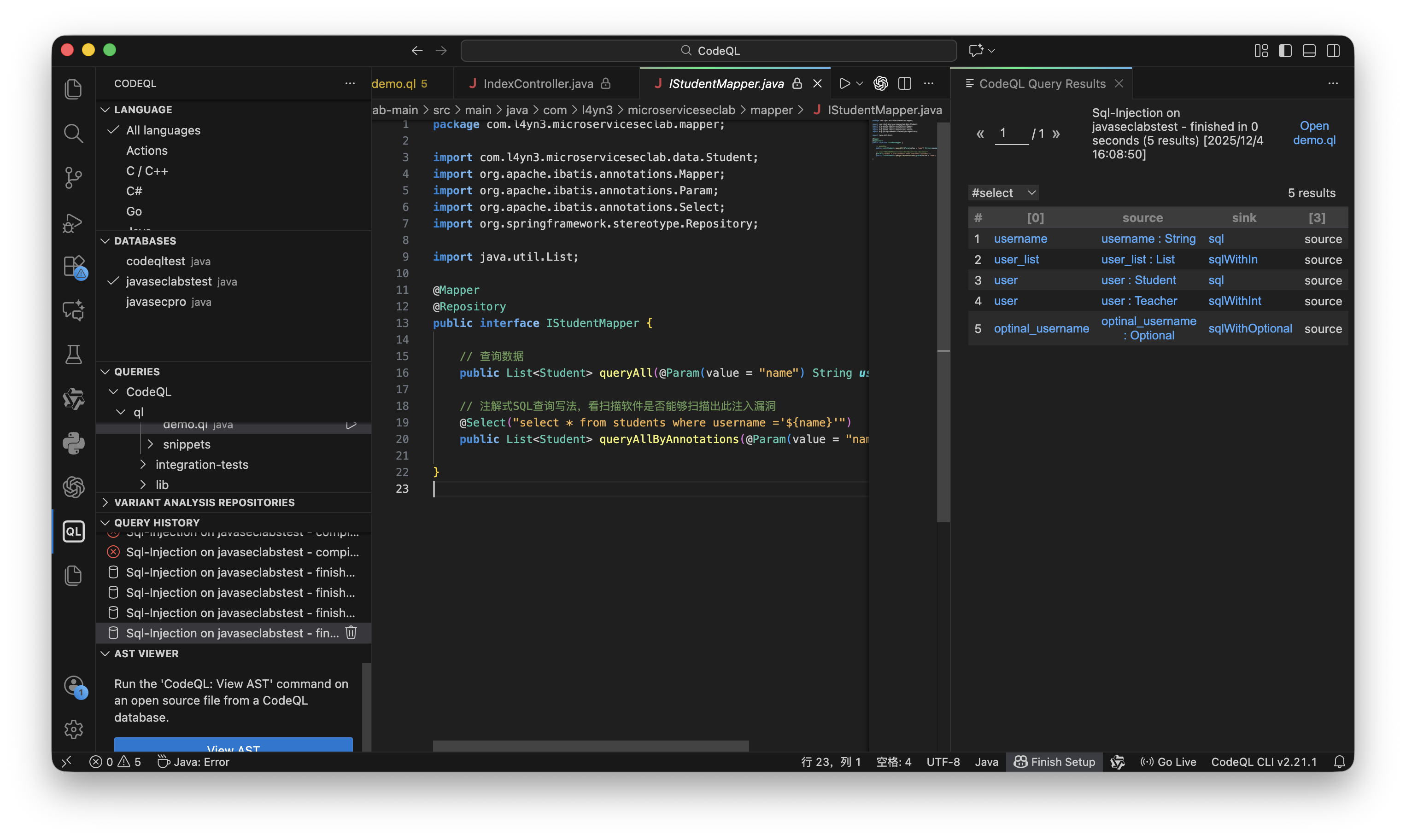Toggle the bottom panel layout button
Viewport: 1406px width, 840px height.
tap(1309, 51)
